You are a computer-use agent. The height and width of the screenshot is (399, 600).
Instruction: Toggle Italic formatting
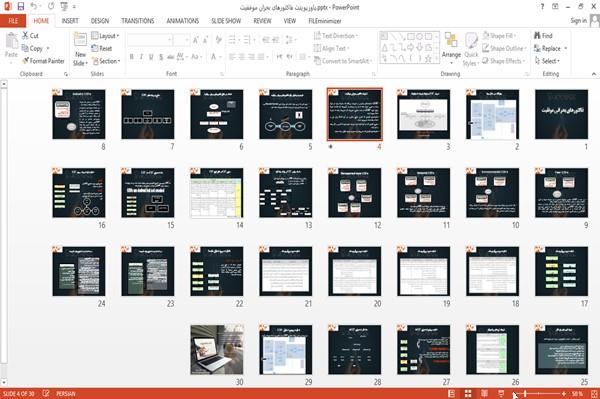(x=141, y=57)
